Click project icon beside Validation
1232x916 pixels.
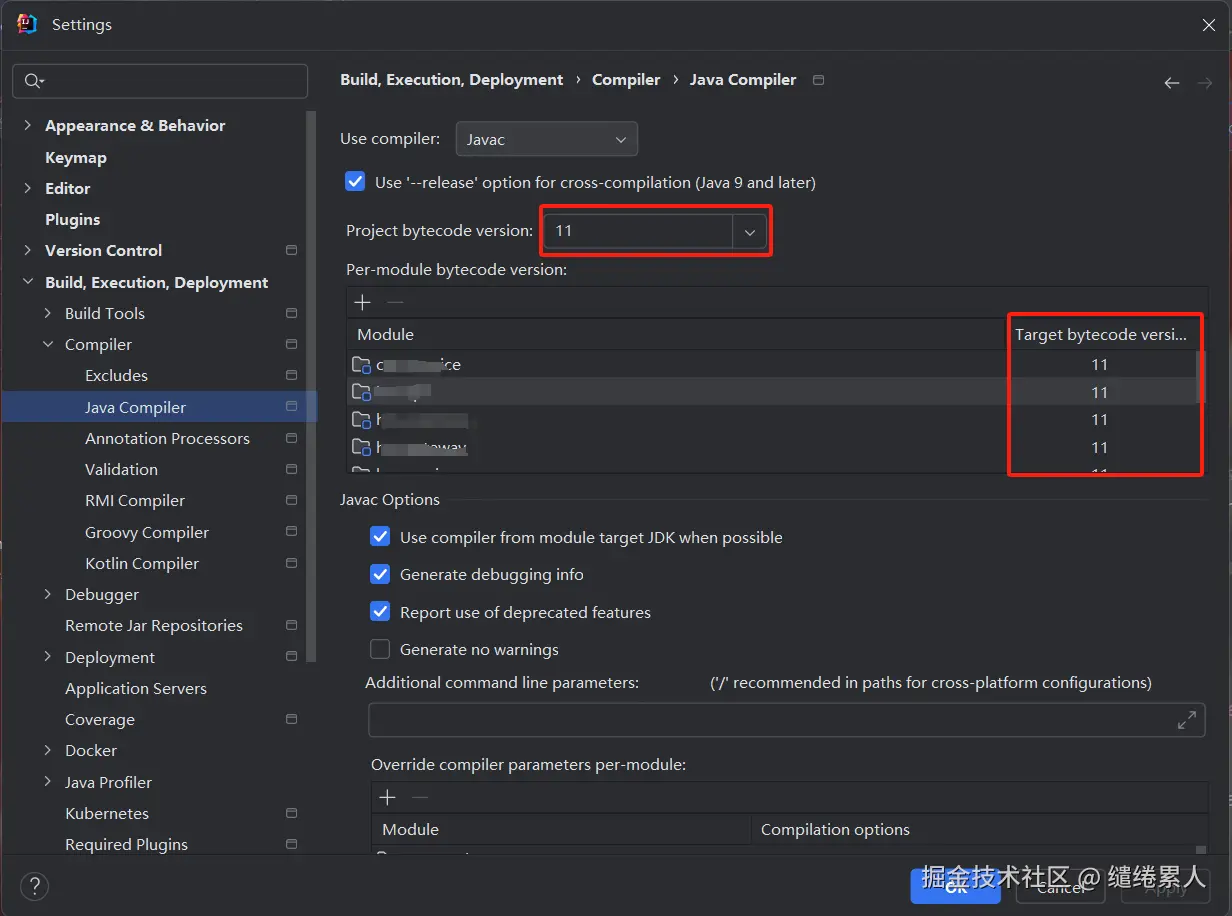pyautogui.click(x=291, y=469)
